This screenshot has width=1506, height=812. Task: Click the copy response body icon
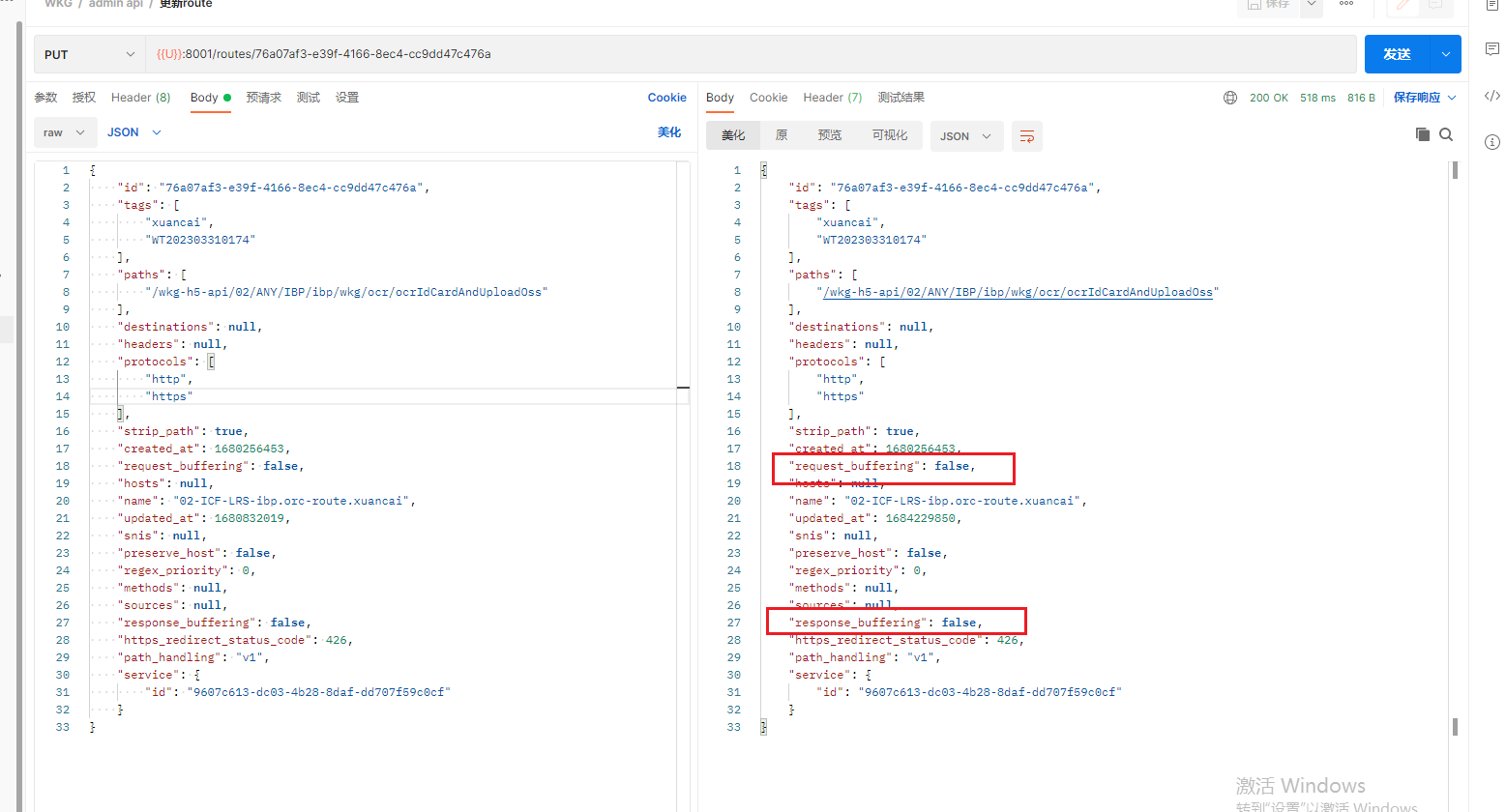click(1422, 134)
